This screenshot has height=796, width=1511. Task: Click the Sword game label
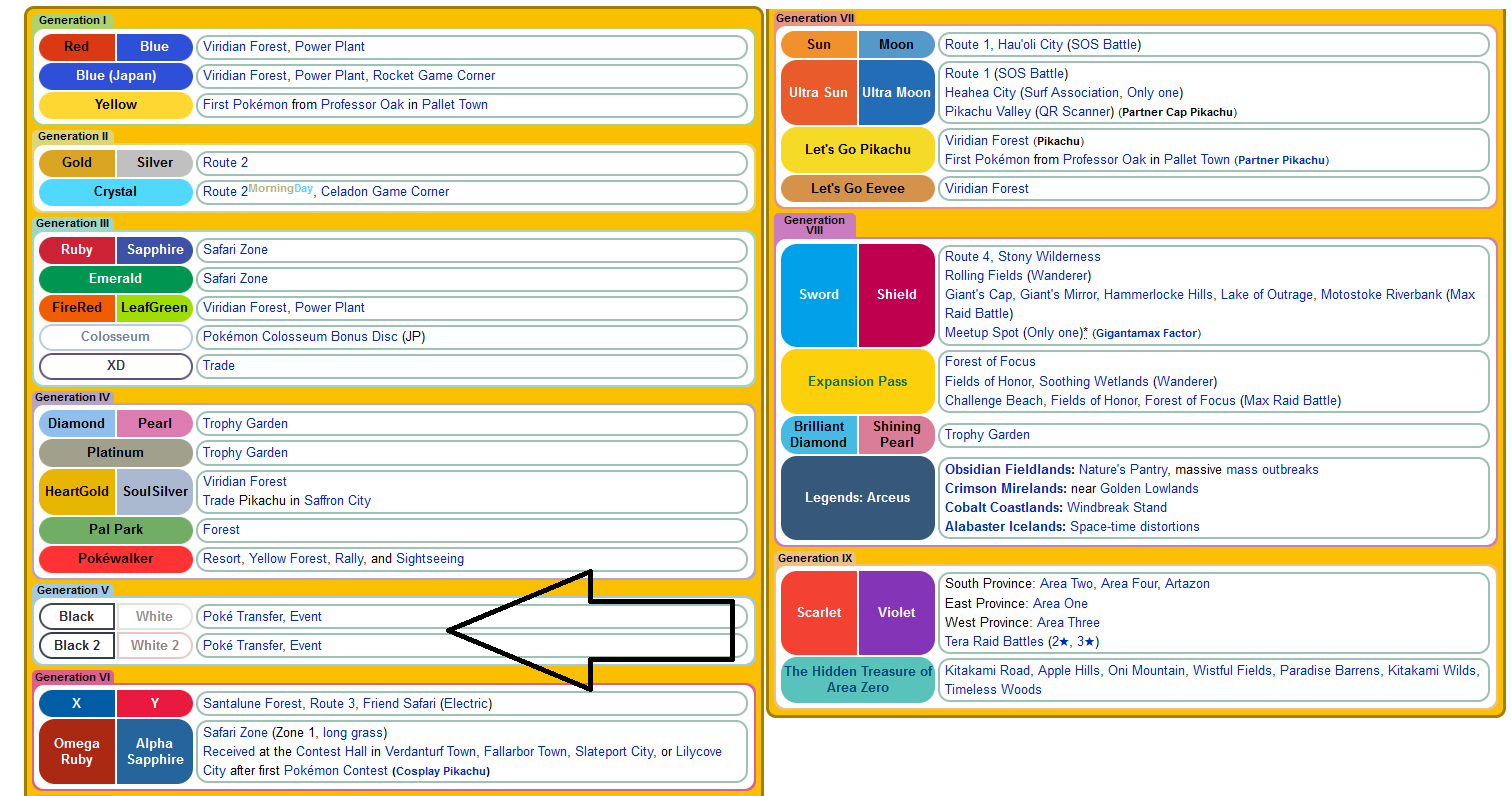pyautogui.click(x=819, y=295)
